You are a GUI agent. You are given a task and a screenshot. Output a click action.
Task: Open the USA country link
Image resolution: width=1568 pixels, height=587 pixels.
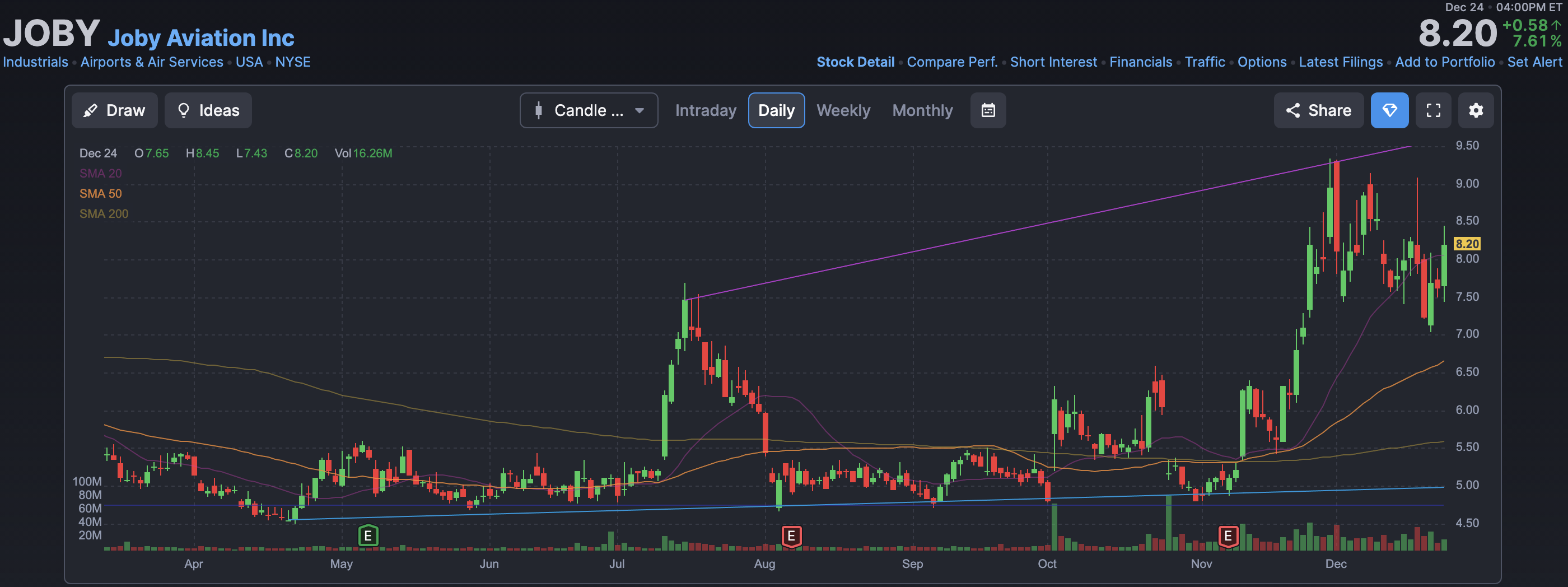tap(249, 62)
